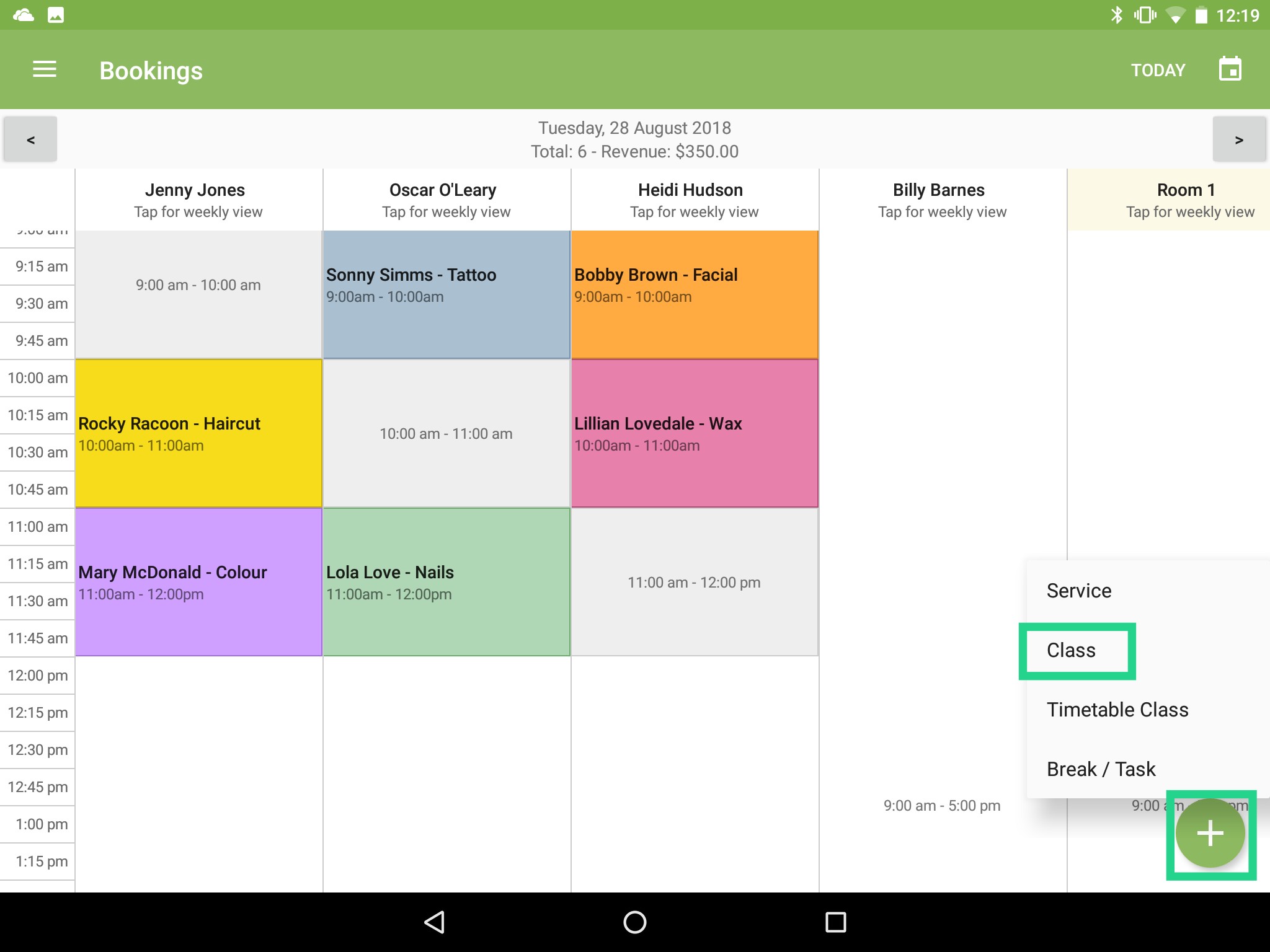Open the navigation drawer menu
The height and width of the screenshot is (952, 1270).
pos(44,69)
